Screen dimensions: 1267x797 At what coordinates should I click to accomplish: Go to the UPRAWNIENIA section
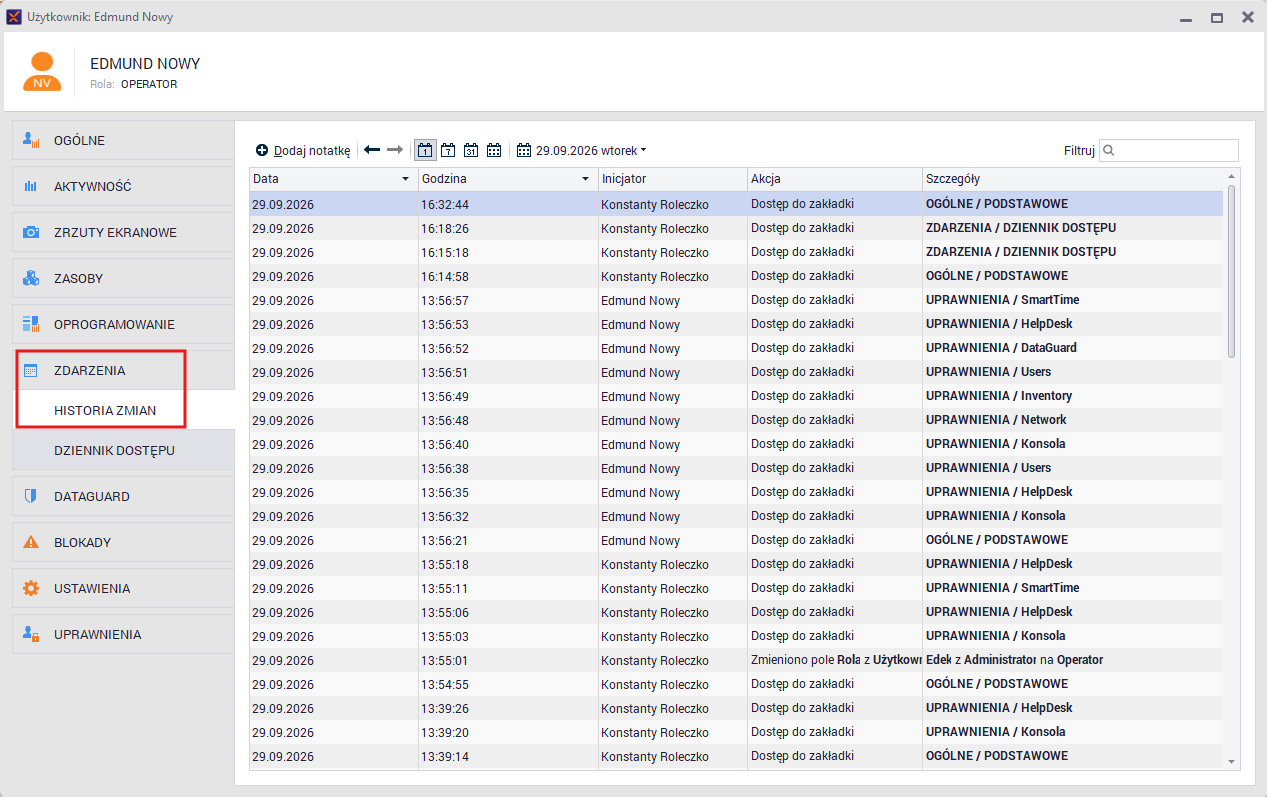tap(123, 635)
